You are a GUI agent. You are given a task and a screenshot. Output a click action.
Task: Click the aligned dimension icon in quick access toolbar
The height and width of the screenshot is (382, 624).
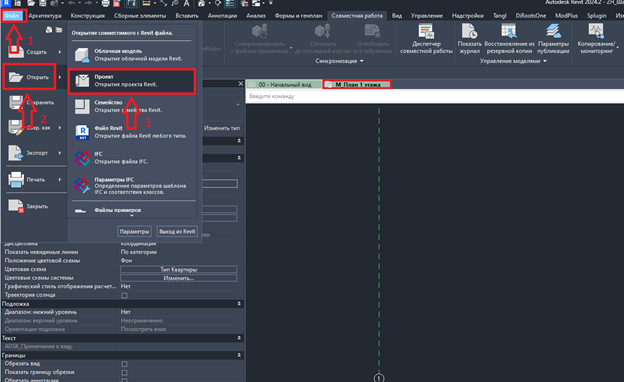[x=164, y=3]
